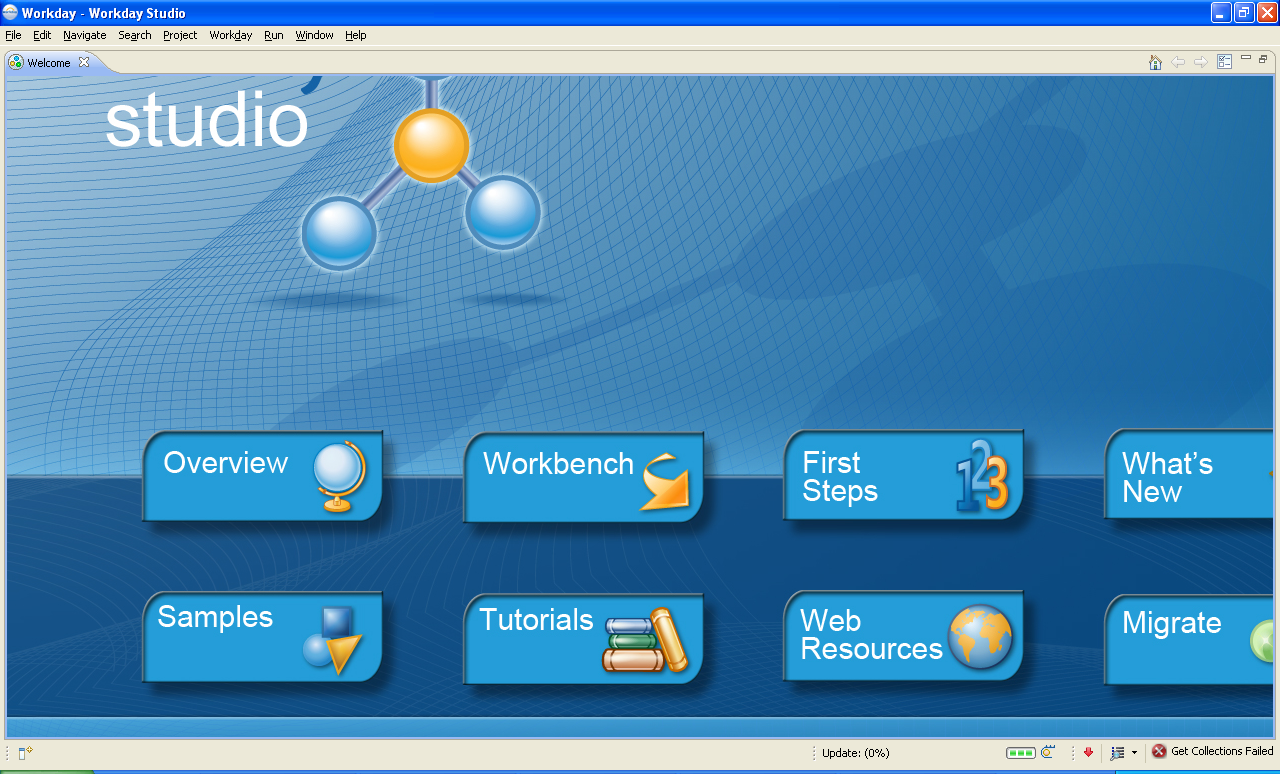This screenshot has width=1280, height=774.
Task: Close the Welcome tab
Action: (x=84, y=62)
